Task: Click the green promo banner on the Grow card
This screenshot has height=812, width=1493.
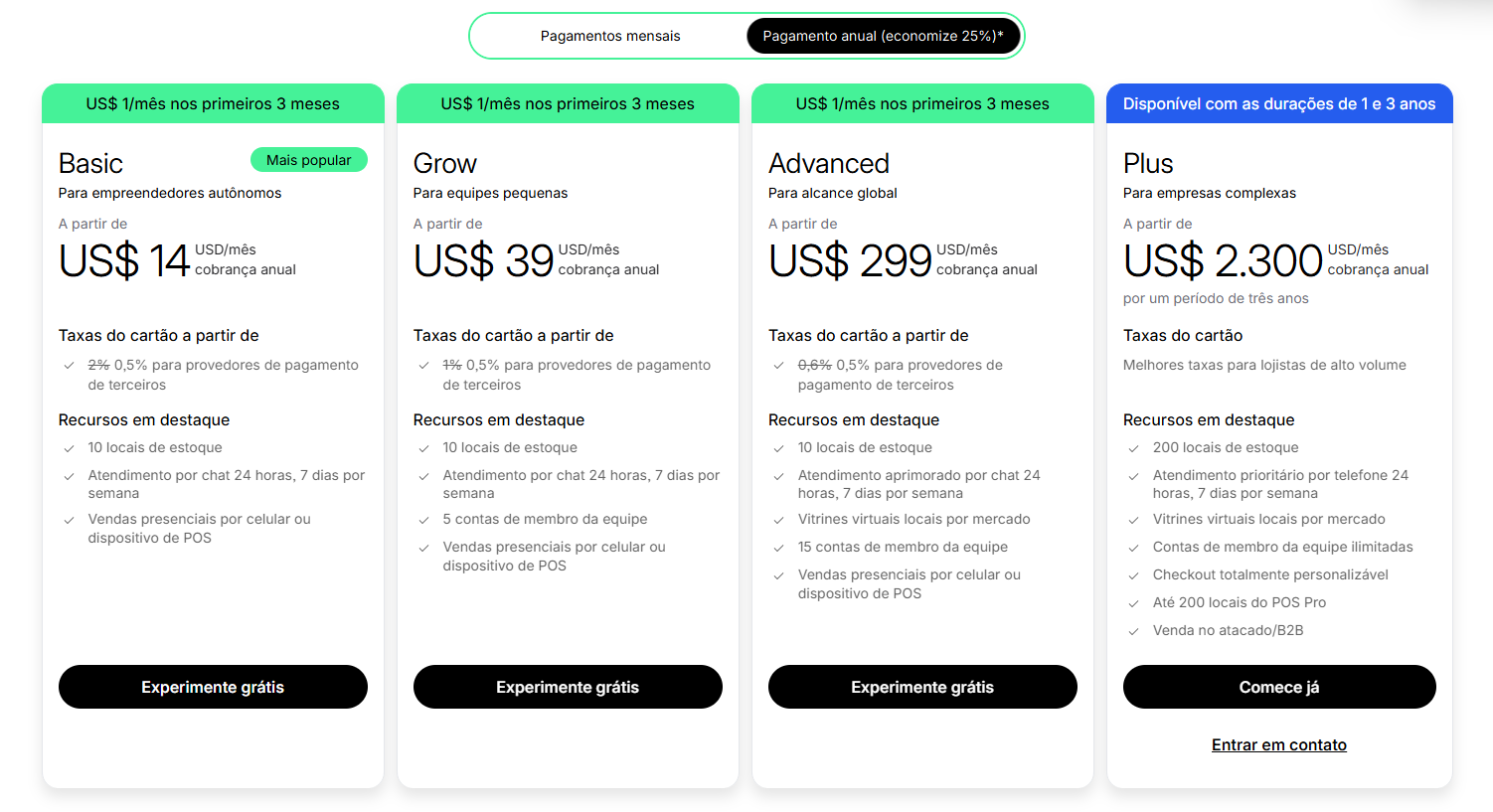Action: pyautogui.click(x=568, y=102)
